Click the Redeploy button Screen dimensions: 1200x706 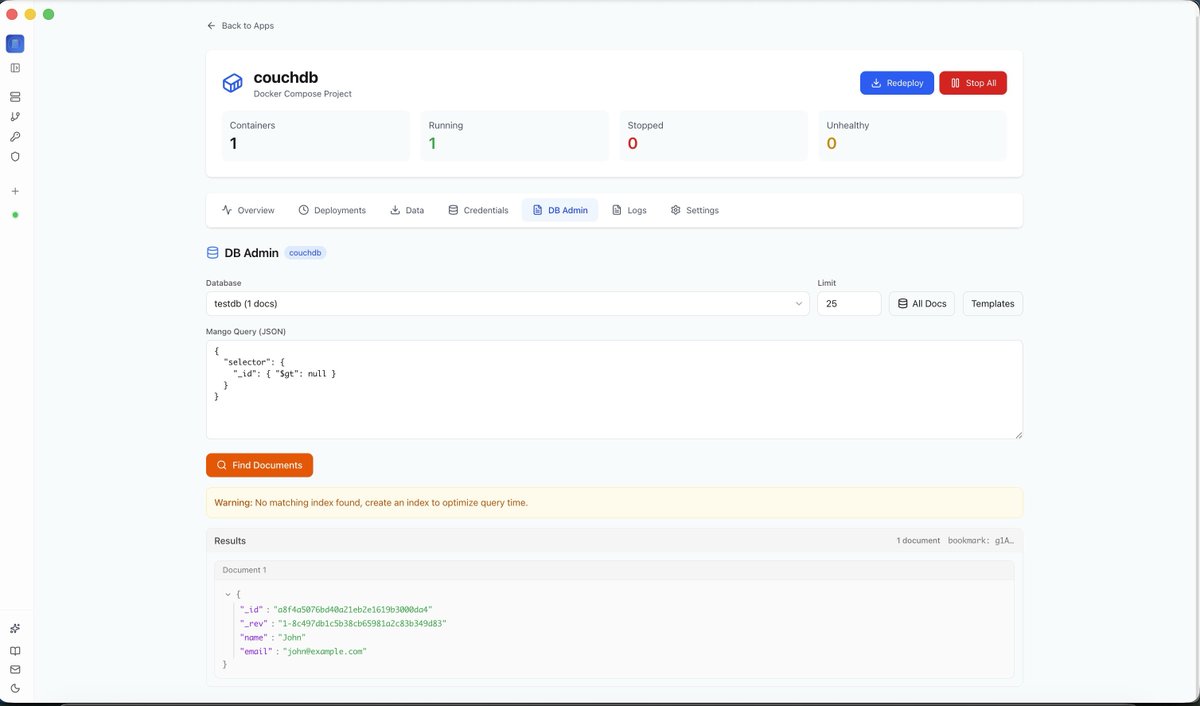[897, 83]
